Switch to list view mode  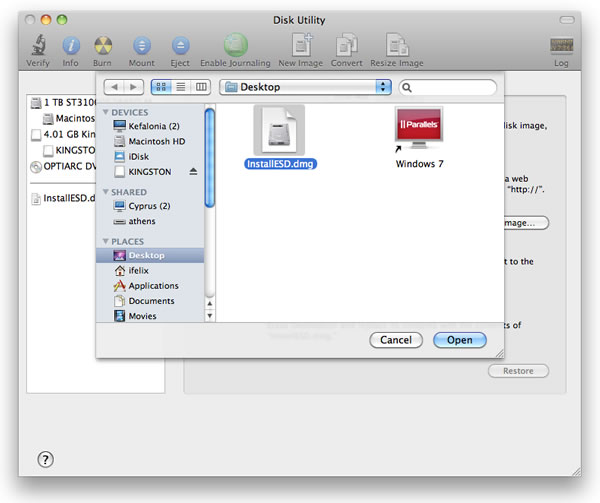tap(182, 87)
